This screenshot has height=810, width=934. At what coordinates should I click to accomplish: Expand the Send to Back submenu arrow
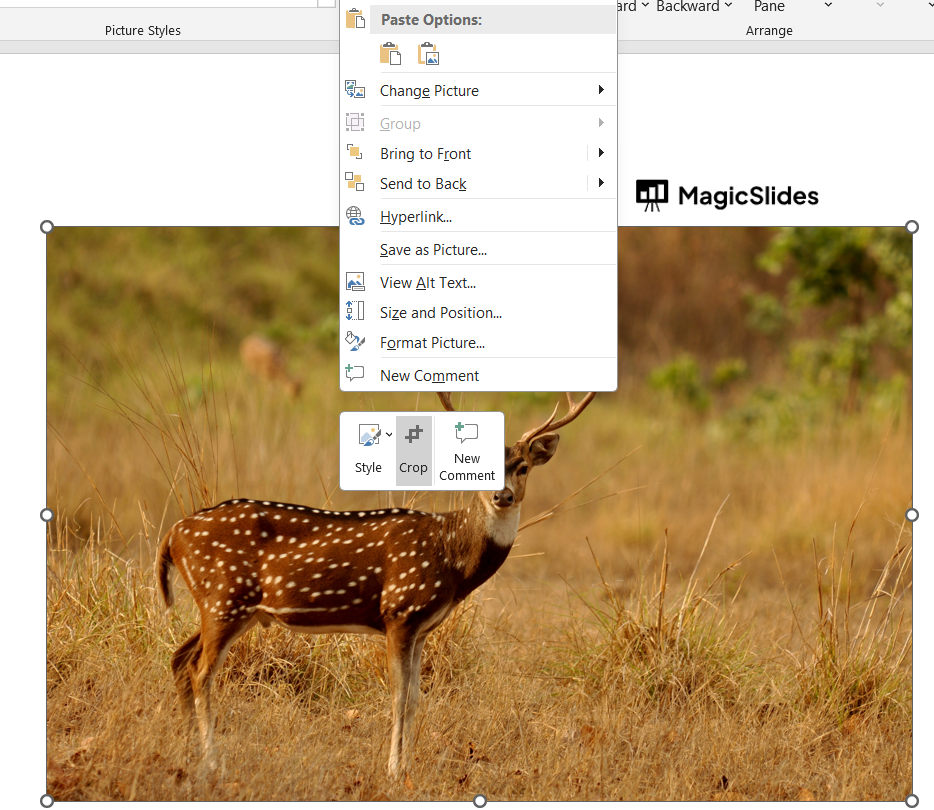click(601, 182)
